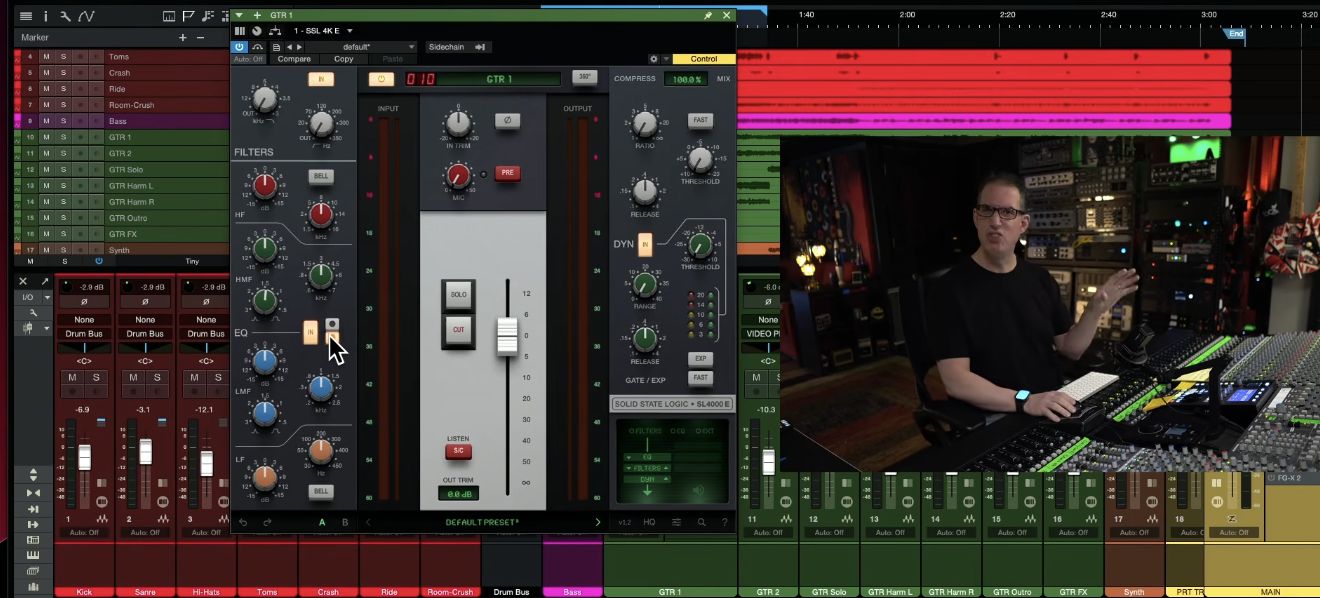
Task: Open dropdown arrow beside plugin gear
Action: [x=666, y=59]
